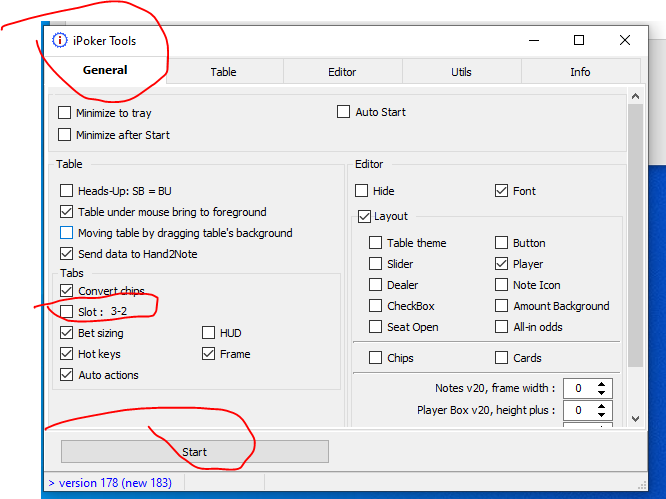This screenshot has height=499, width=666.
Task: Switch to the General tab
Action: (x=105, y=70)
